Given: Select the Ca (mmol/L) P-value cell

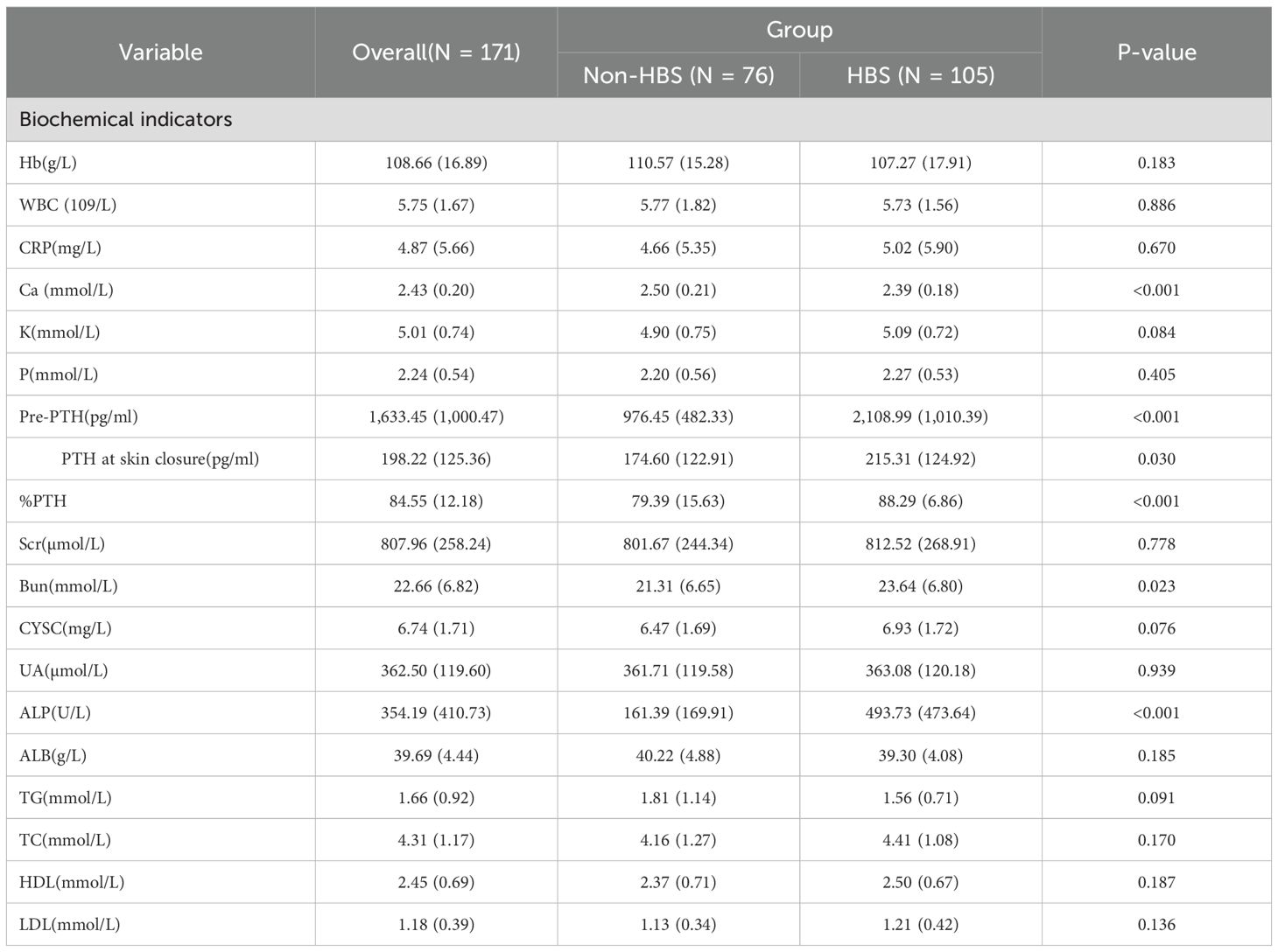Looking at the screenshot, I should (x=1156, y=290).
